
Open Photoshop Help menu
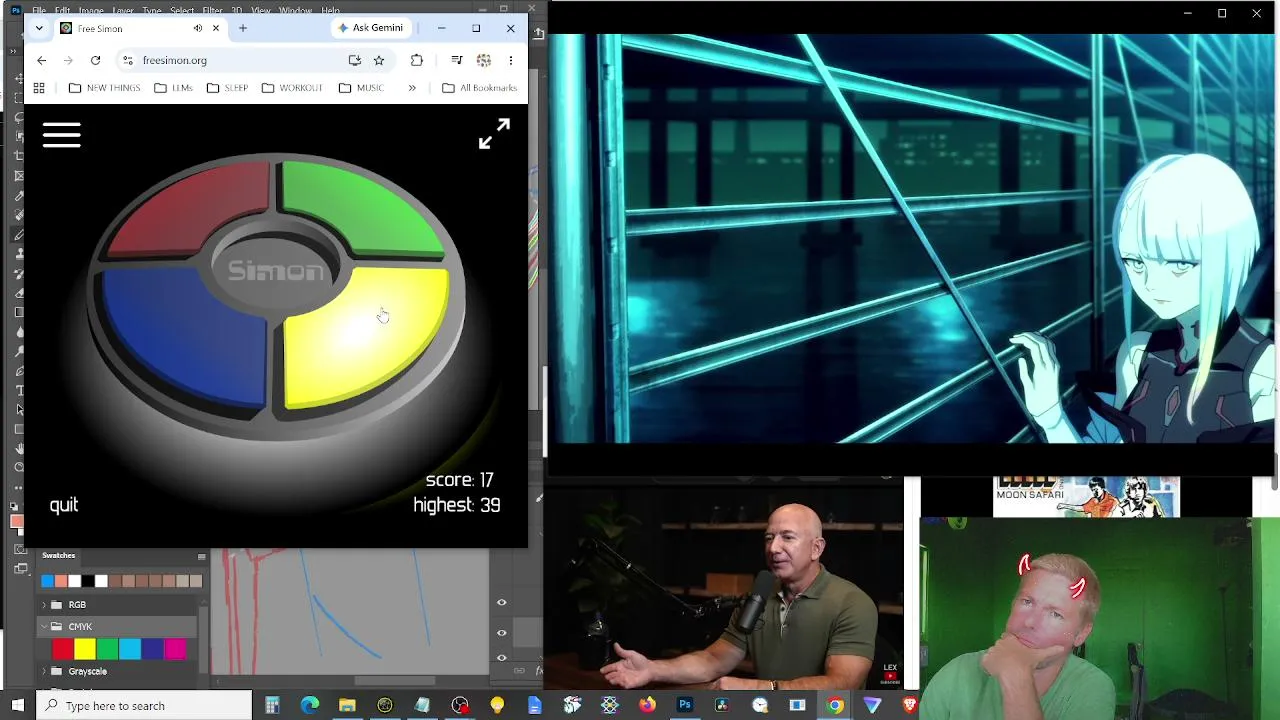tap(330, 10)
